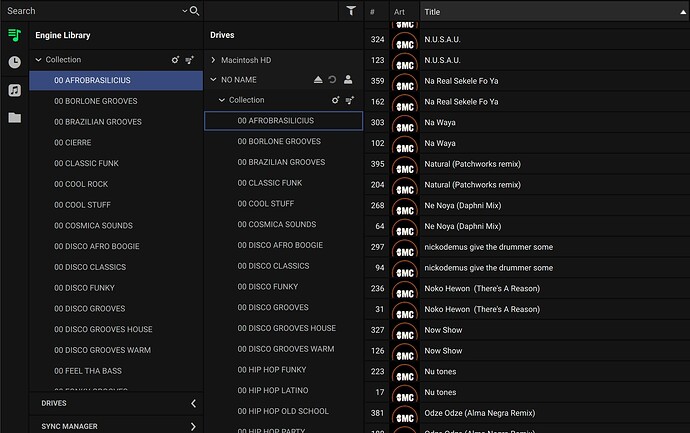Select the 00 HIP HOP OLD SCHOOL playlist
The height and width of the screenshot is (433, 690).
click(284, 411)
